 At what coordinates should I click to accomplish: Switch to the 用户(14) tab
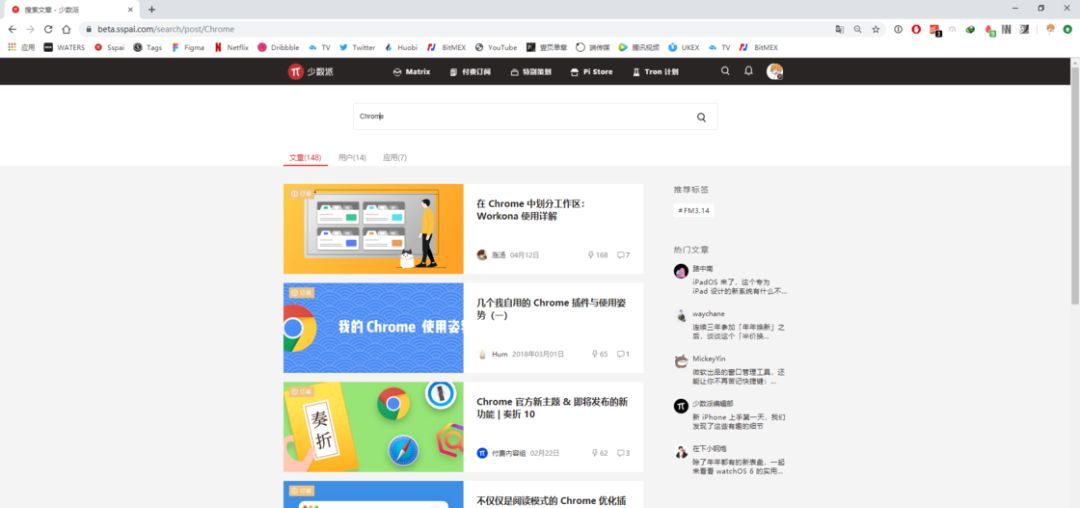click(x=352, y=158)
